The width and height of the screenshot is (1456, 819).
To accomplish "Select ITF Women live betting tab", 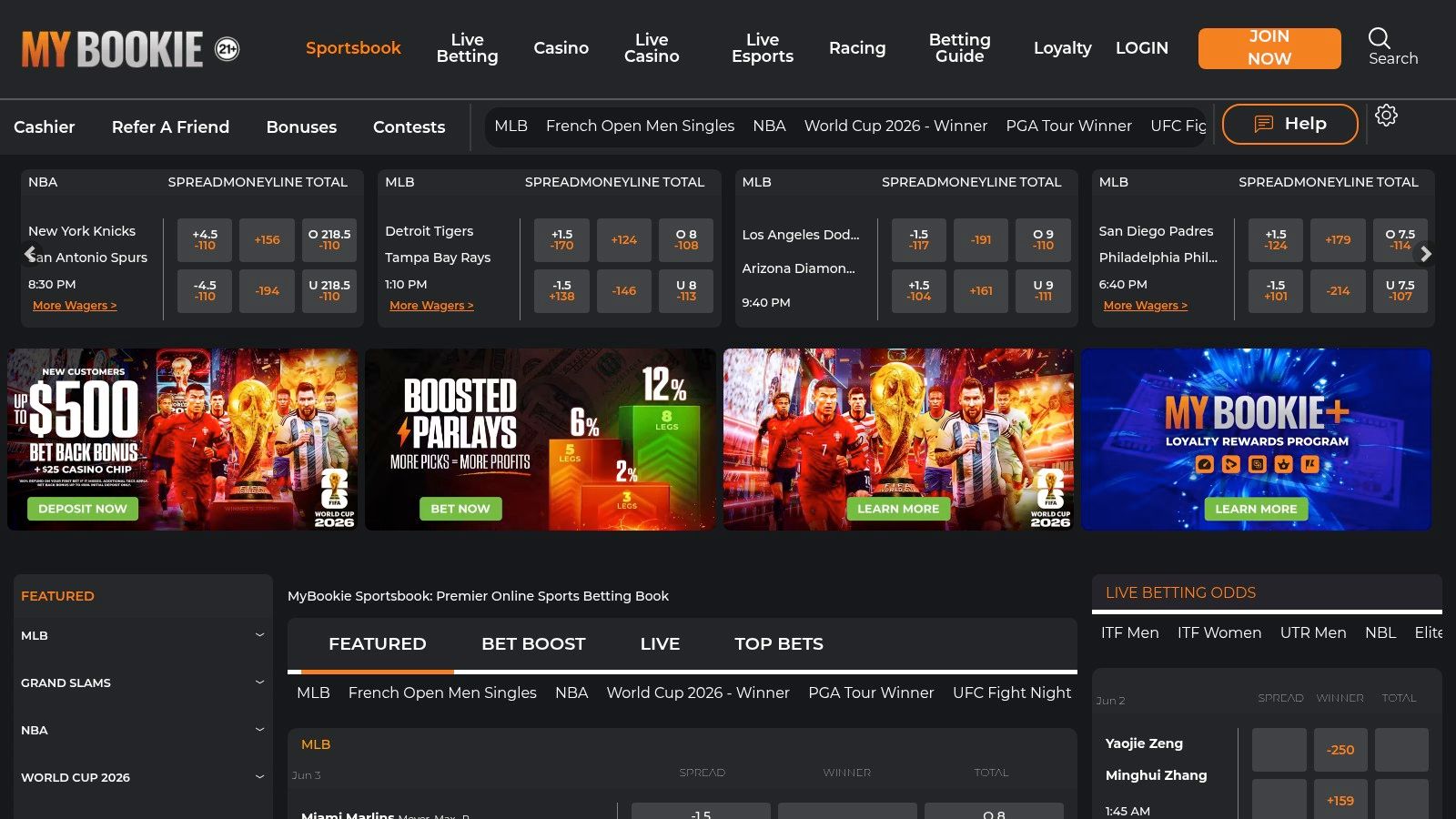I will click(x=1219, y=632).
